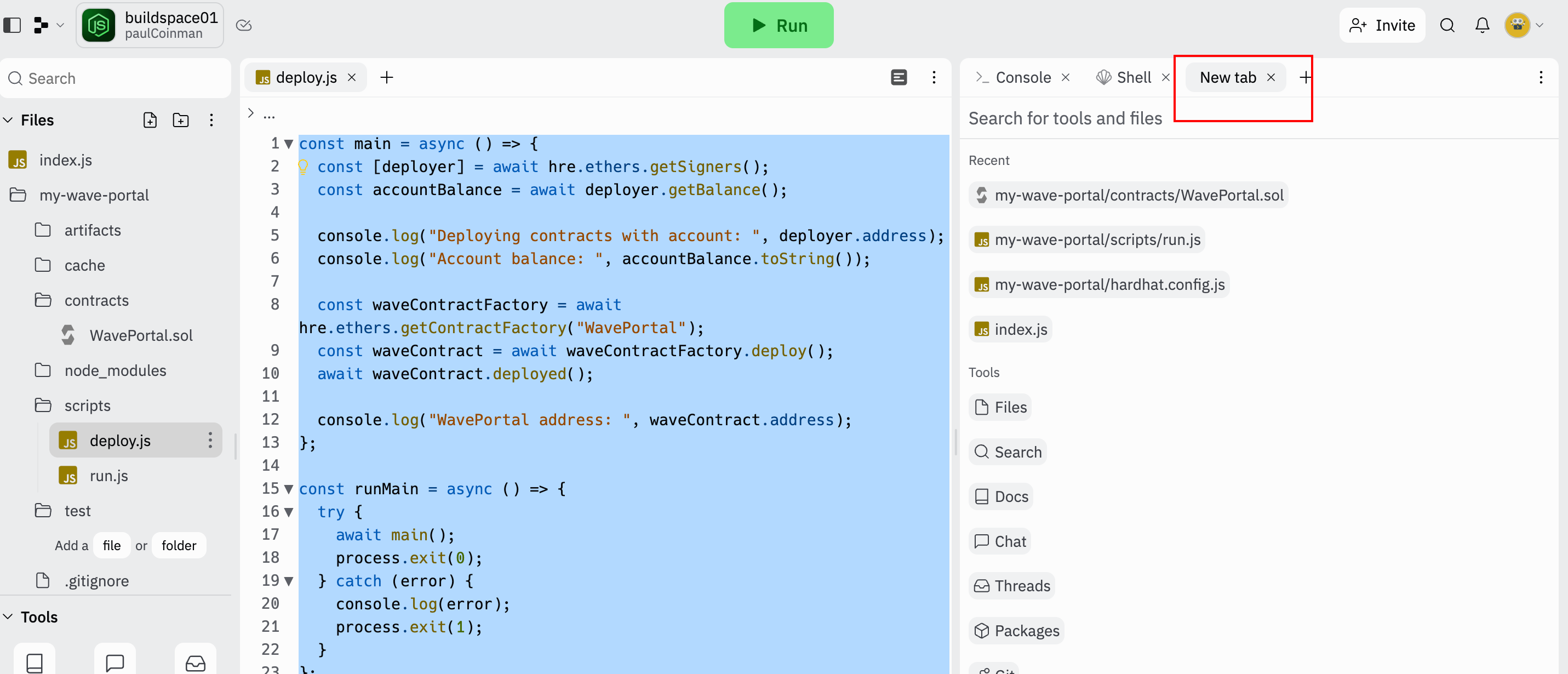Add a new editor tab with plus
This screenshot has width=1568, height=674.
click(387, 77)
